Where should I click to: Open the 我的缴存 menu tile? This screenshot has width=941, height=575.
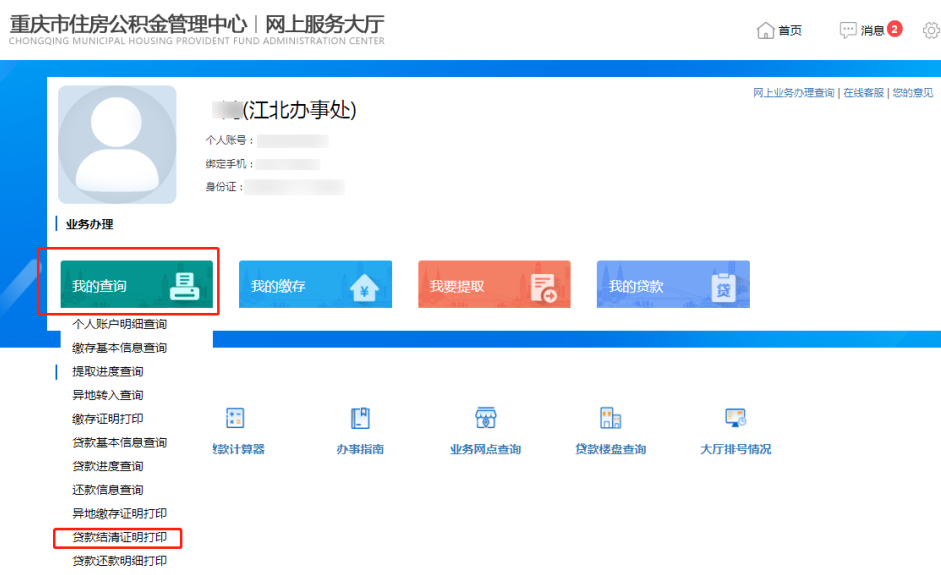(315, 285)
